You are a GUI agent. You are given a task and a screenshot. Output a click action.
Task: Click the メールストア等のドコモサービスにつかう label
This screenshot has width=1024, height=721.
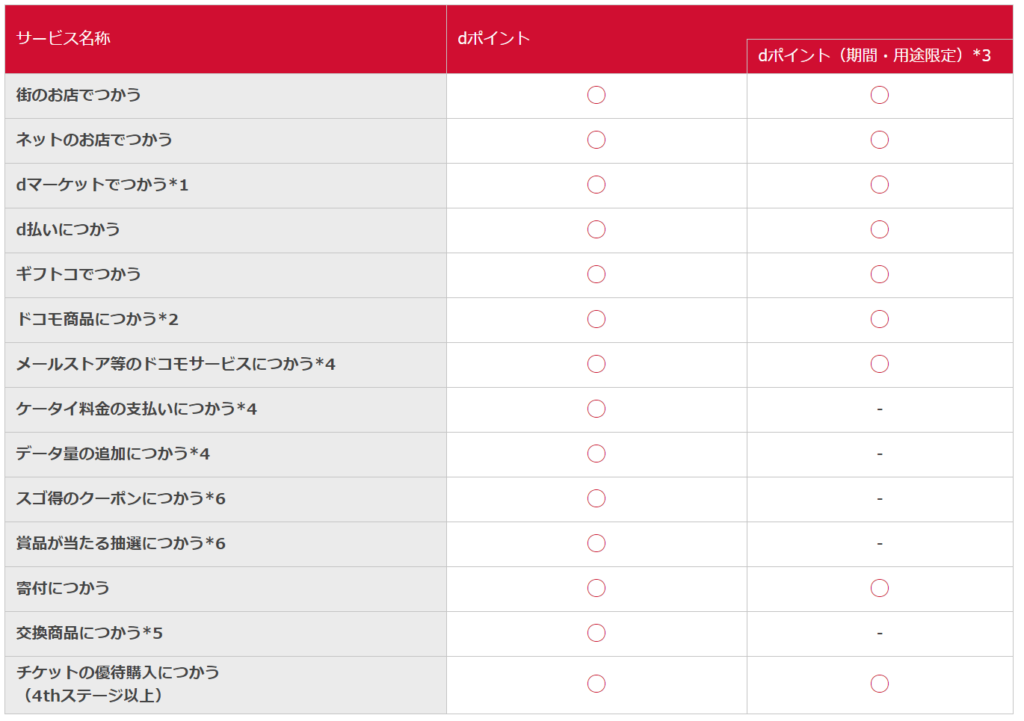(x=175, y=364)
